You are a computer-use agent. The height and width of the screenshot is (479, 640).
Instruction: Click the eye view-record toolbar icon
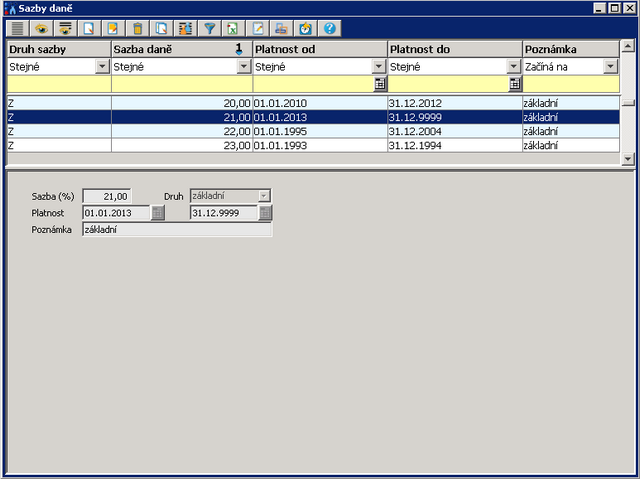41,29
